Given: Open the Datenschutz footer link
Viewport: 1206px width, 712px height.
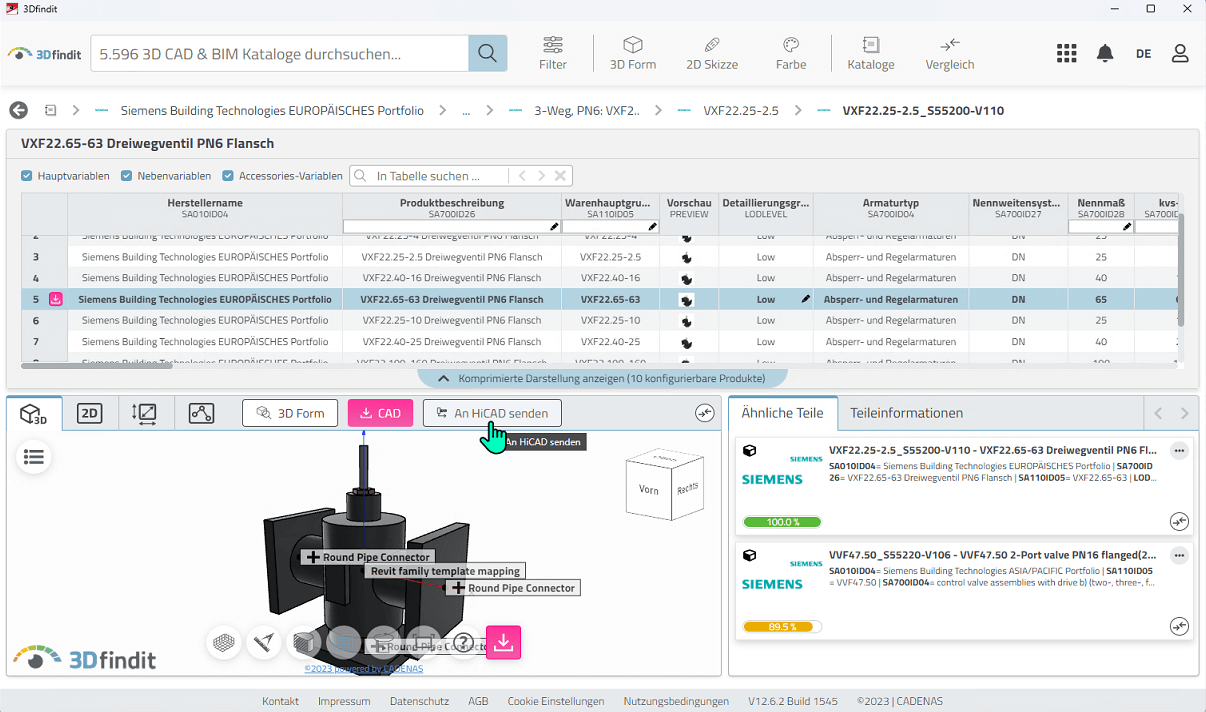Looking at the screenshot, I should pyautogui.click(x=419, y=701).
